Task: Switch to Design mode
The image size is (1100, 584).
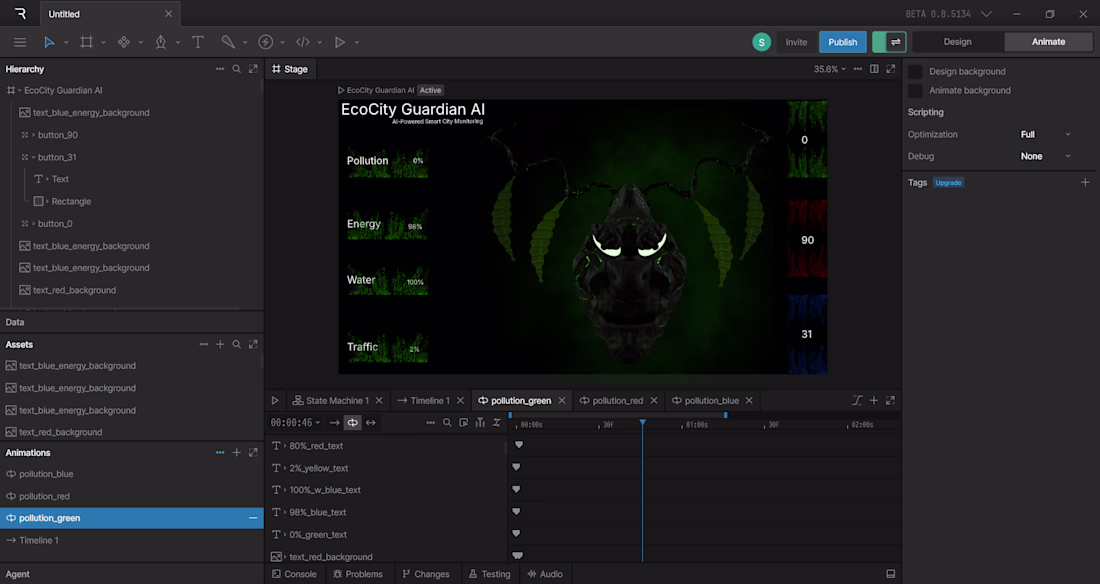Action: coord(957,42)
